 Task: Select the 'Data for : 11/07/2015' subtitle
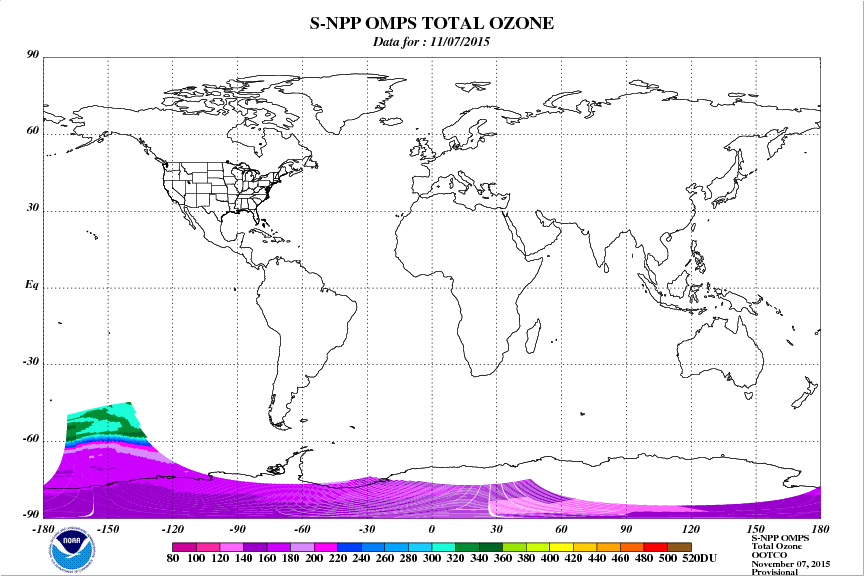[x=431, y=42]
